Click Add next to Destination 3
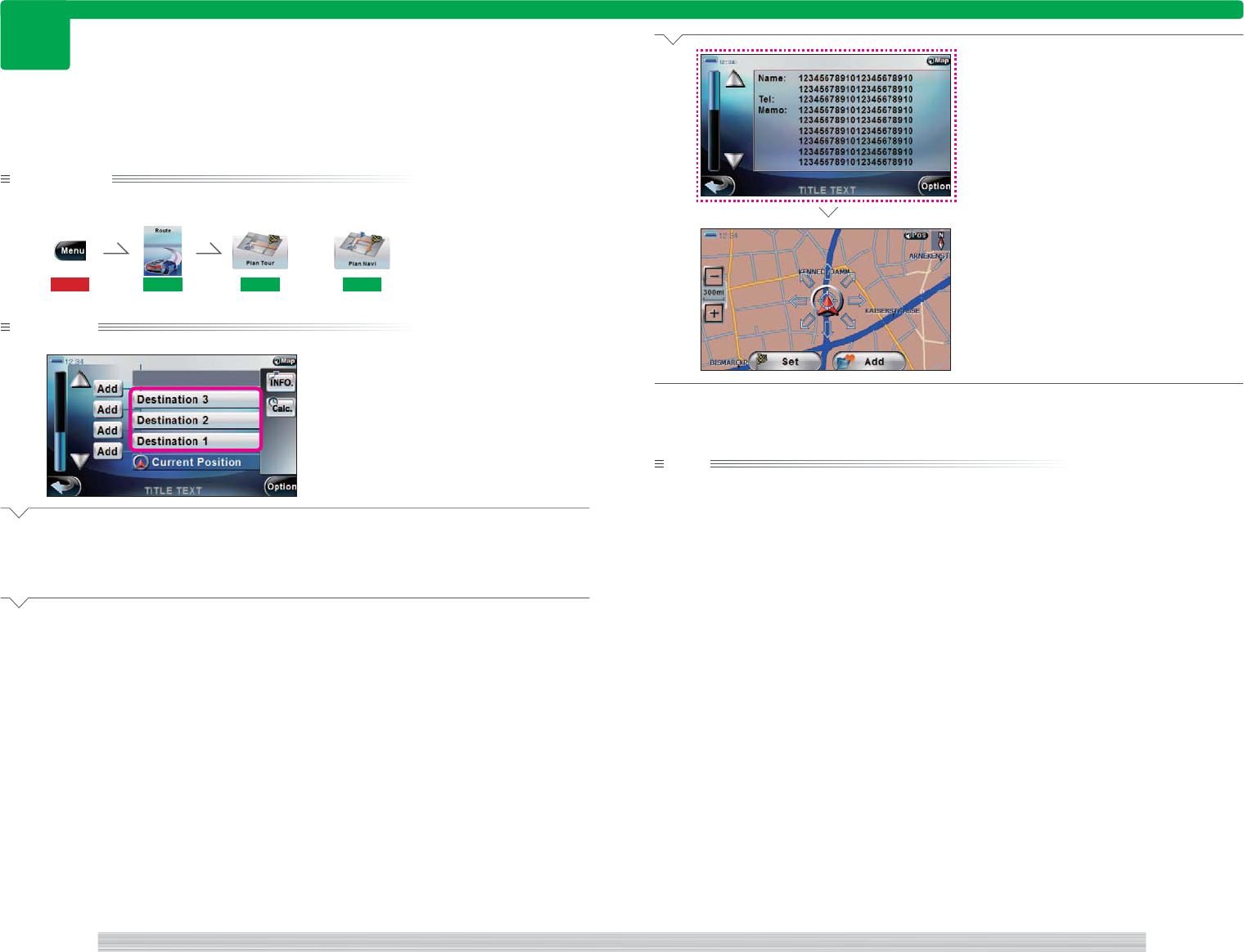The width and height of the screenshot is (1244, 952). [x=107, y=389]
